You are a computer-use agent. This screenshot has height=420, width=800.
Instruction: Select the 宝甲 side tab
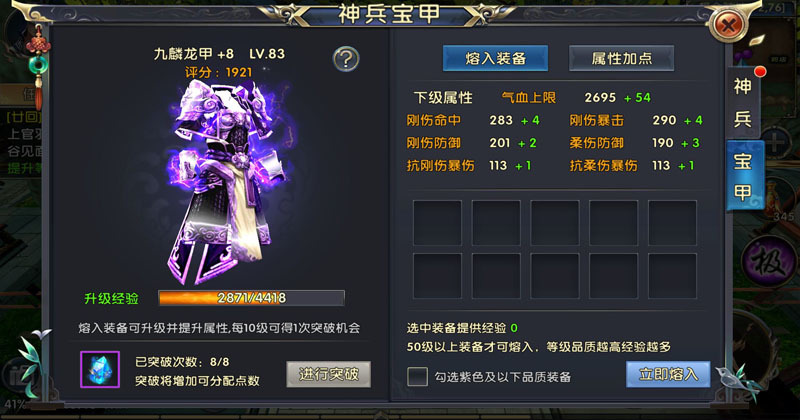tap(744, 176)
